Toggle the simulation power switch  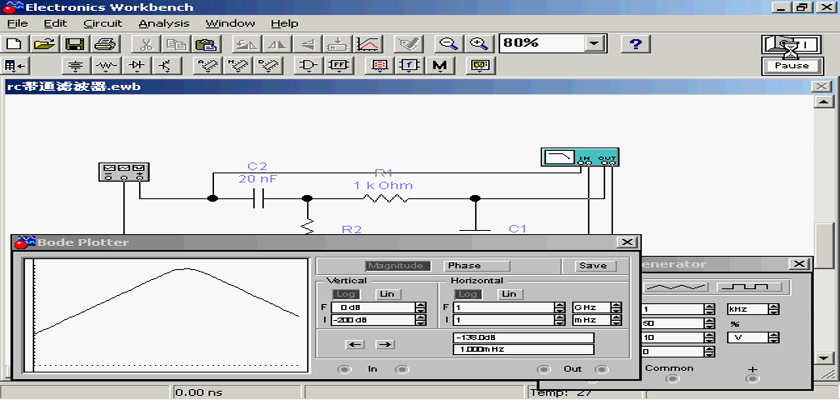pos(791,46)
